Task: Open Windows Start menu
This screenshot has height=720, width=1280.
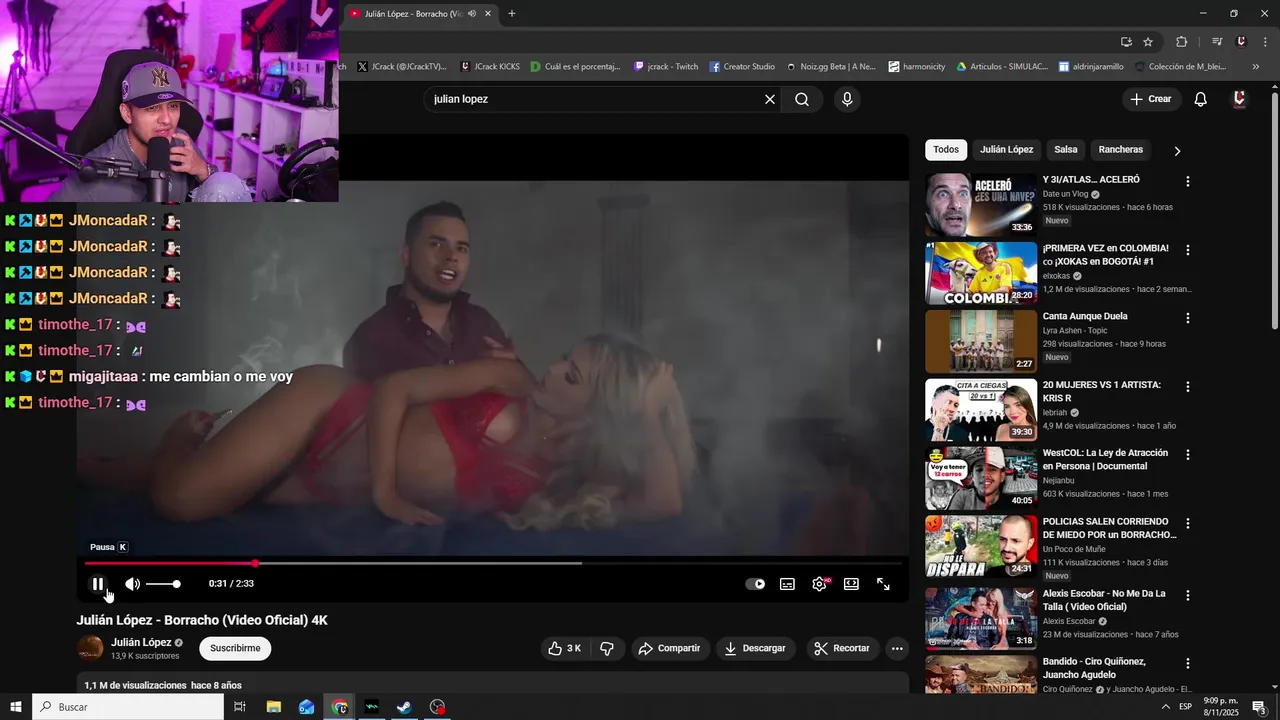Action: 15,707
